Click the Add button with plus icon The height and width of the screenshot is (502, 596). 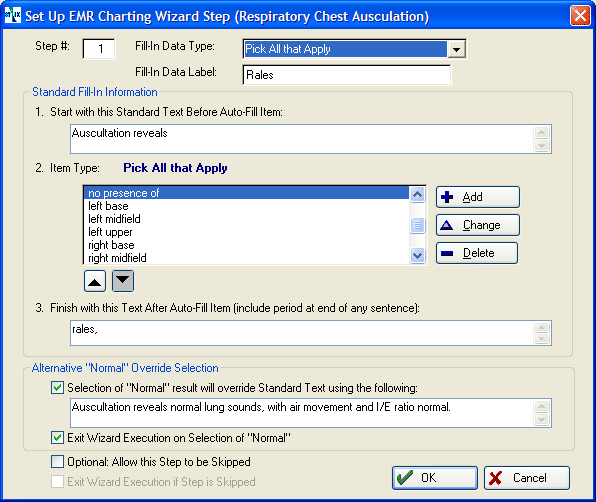pos(478,197)
